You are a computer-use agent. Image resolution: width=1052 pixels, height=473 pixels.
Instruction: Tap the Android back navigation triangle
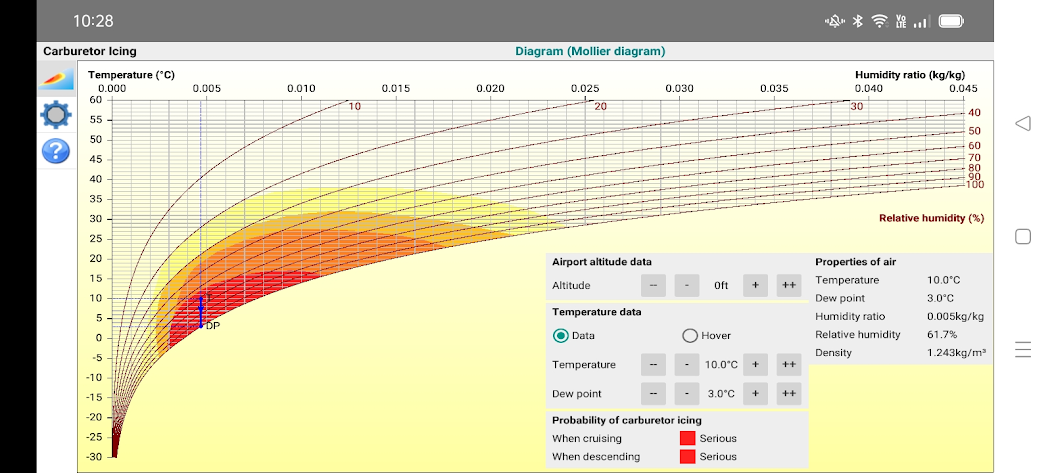click(1022, 124)
